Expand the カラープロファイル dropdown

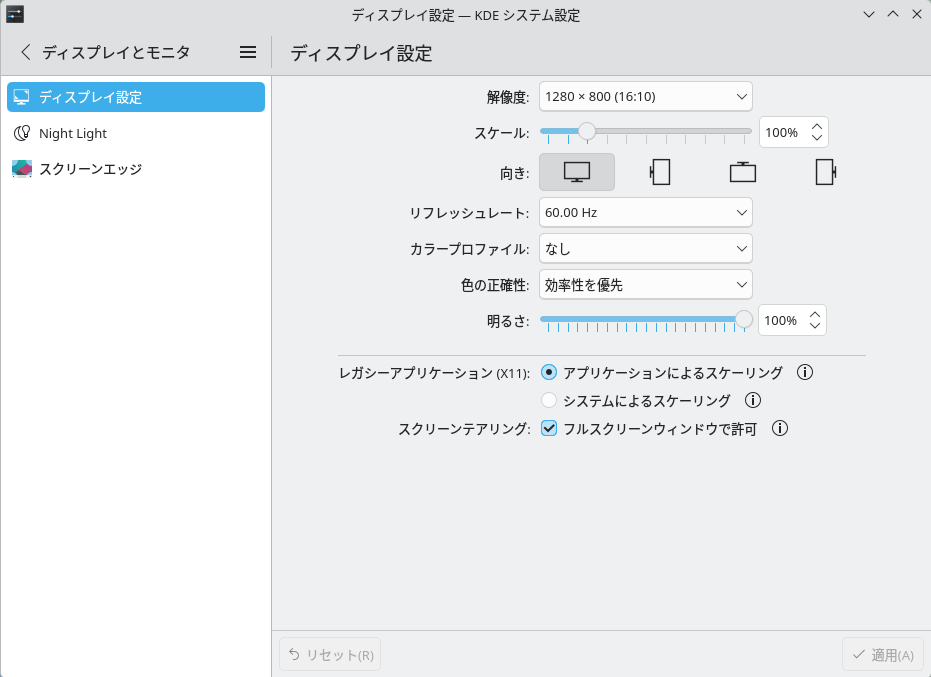pos(645,248)
